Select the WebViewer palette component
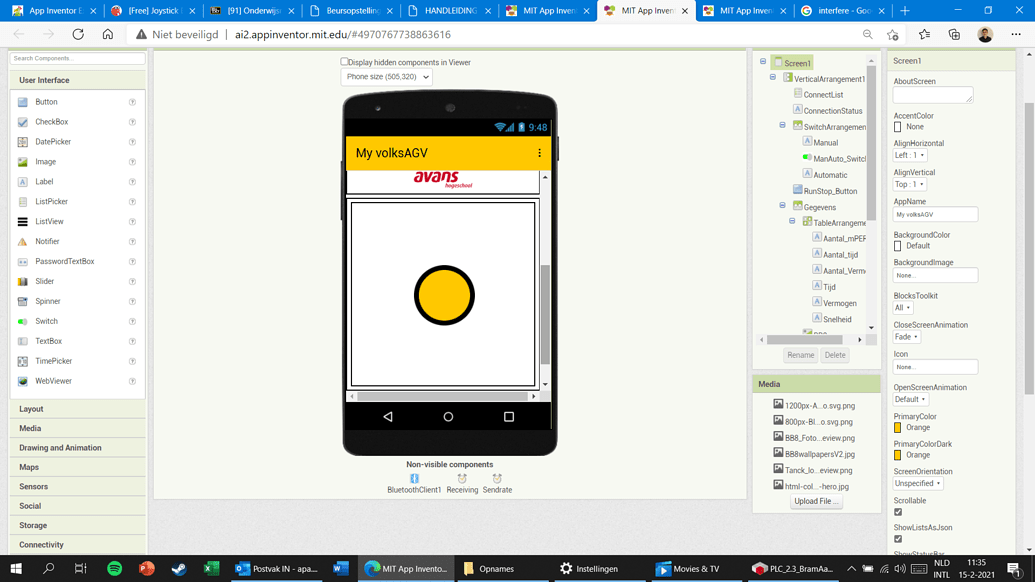This screenshot has height=582, width=1035. tap(55, 381)
